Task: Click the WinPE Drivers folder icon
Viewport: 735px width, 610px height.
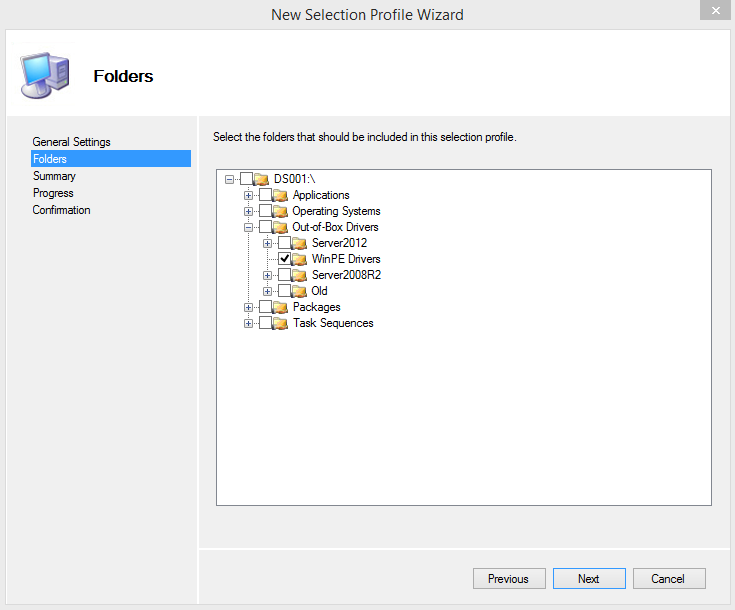Action: [x=300, y=259]
